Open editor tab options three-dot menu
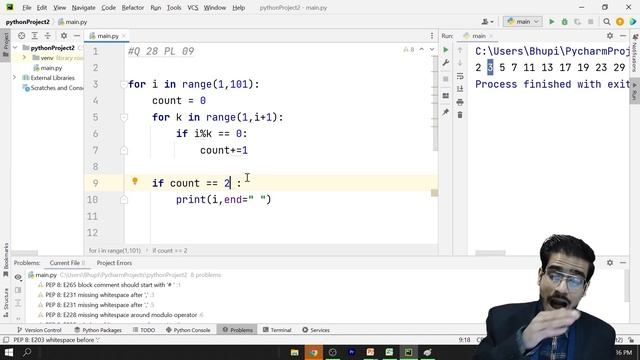 click(432, 36)
